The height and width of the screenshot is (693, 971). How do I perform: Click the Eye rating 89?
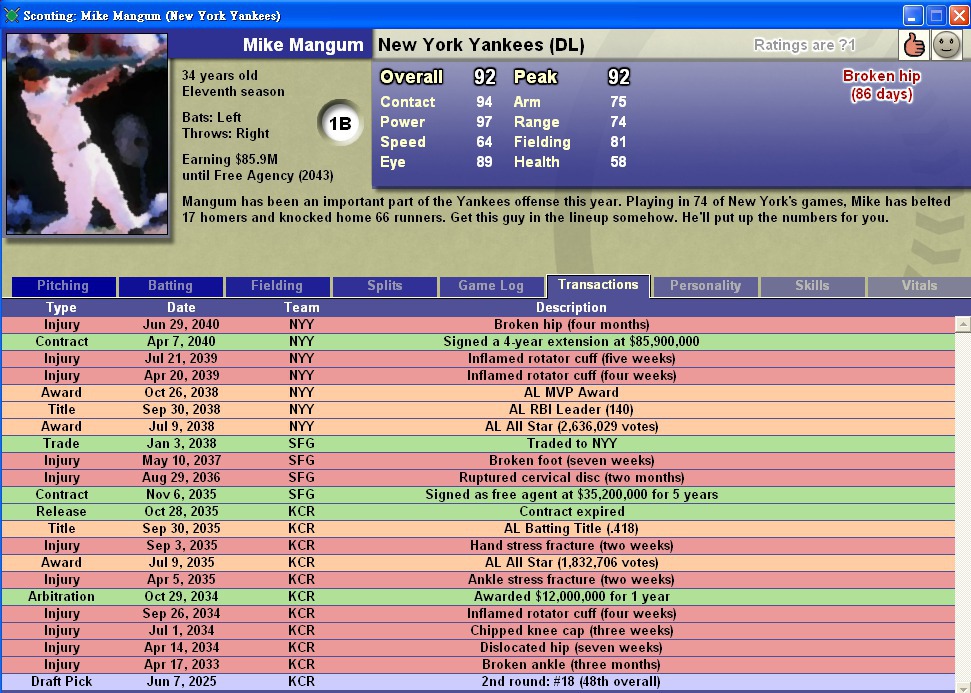[x=484, y=162]
